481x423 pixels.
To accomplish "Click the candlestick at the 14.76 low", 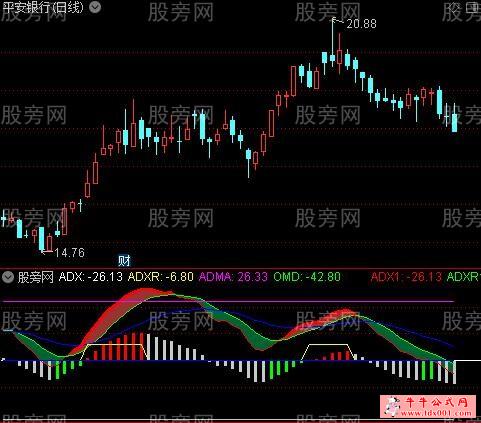I will 42,238.
